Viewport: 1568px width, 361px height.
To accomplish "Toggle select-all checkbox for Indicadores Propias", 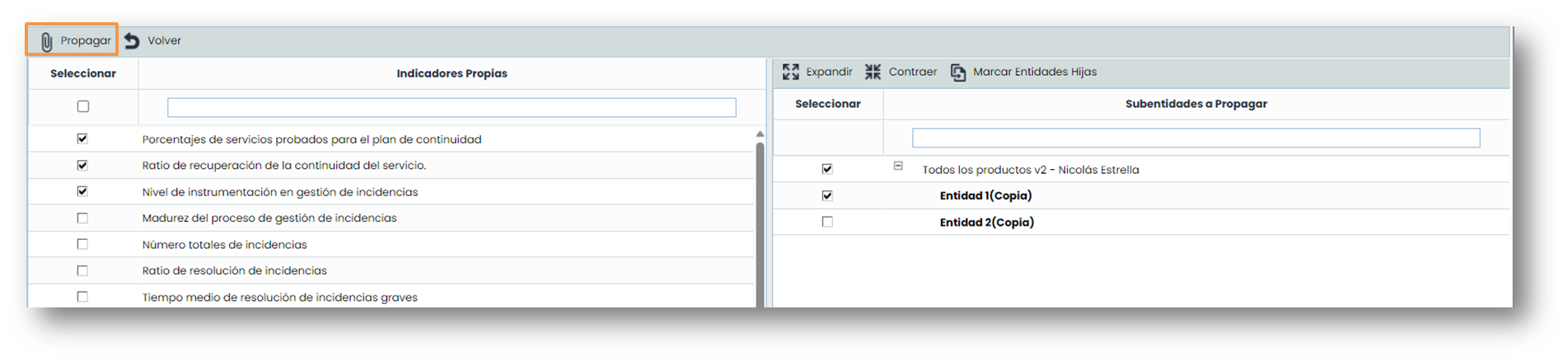I will (82, 106).
